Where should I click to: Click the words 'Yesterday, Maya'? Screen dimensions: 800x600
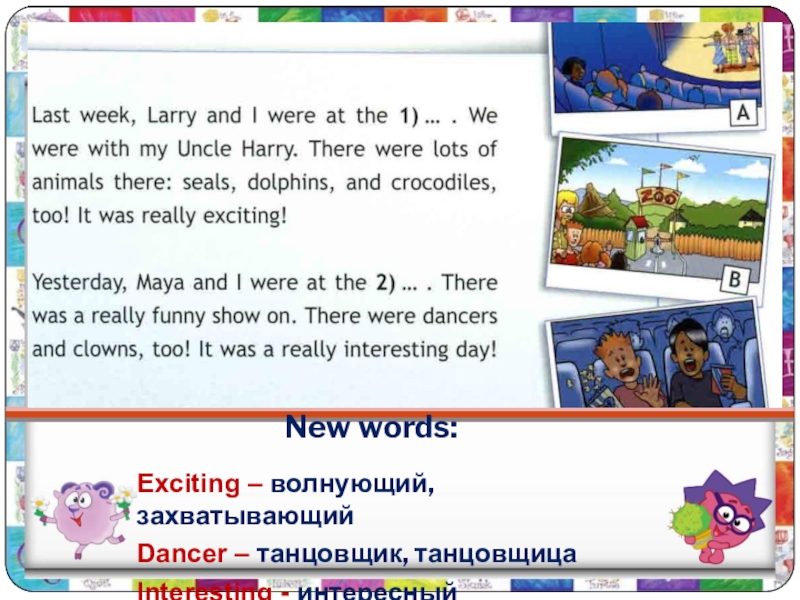tap(108, 283)
